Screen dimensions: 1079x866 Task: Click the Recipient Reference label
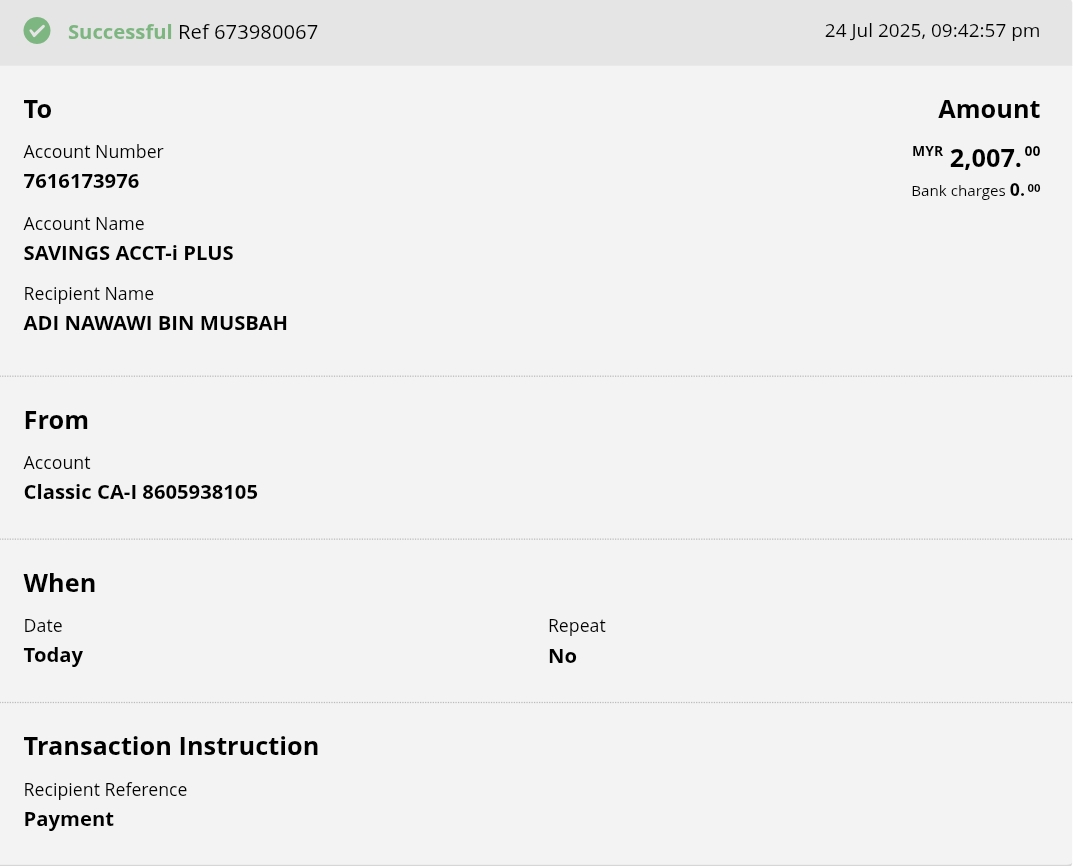pyautogui.click(x=105, y=790)
